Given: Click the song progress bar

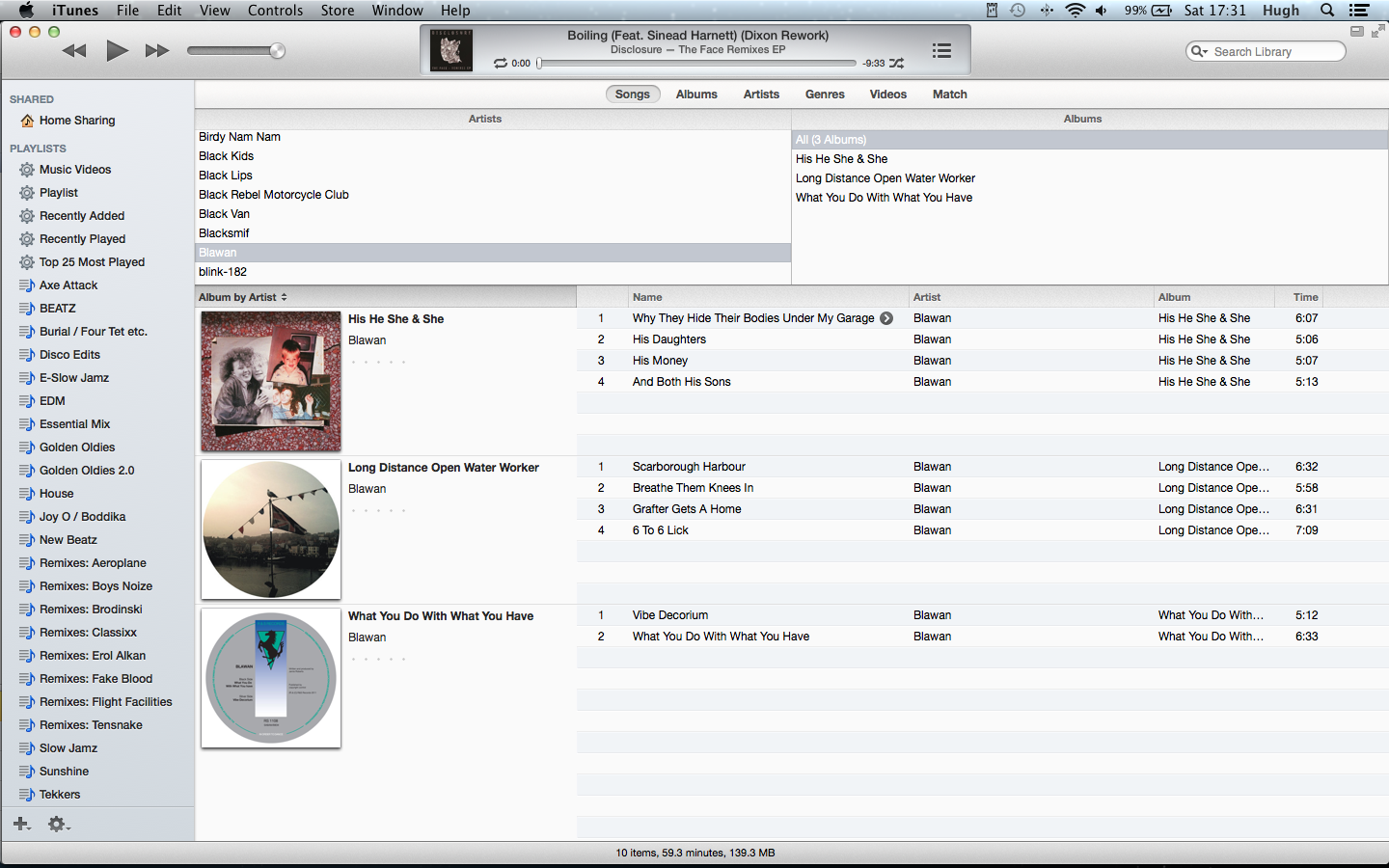Looking at the screenshot, I should tap(696, 64).
